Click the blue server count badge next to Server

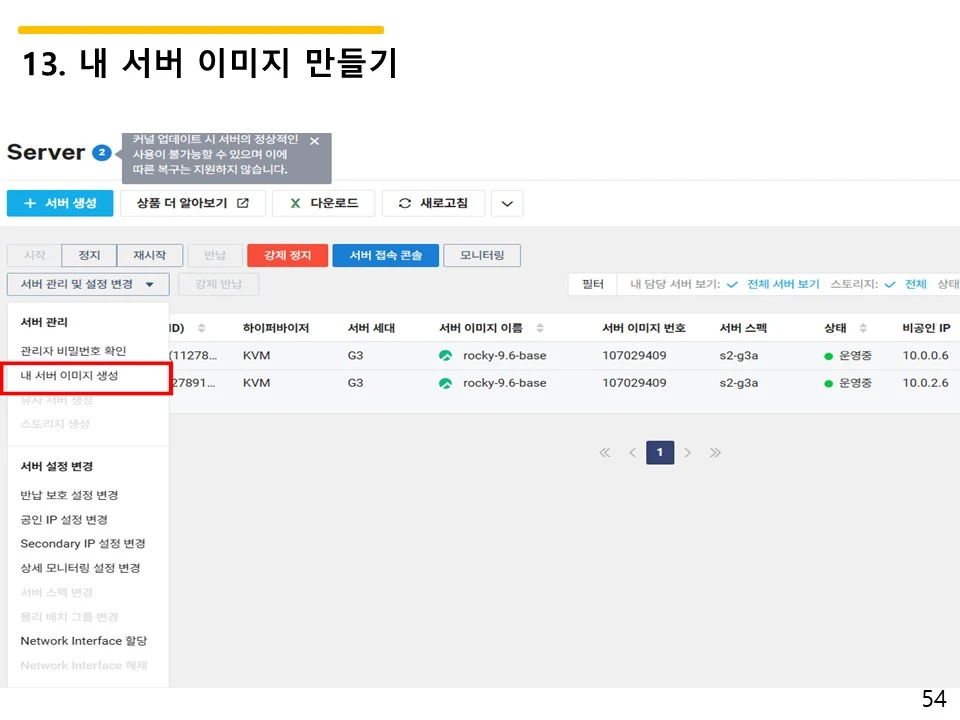pos(102,152)
